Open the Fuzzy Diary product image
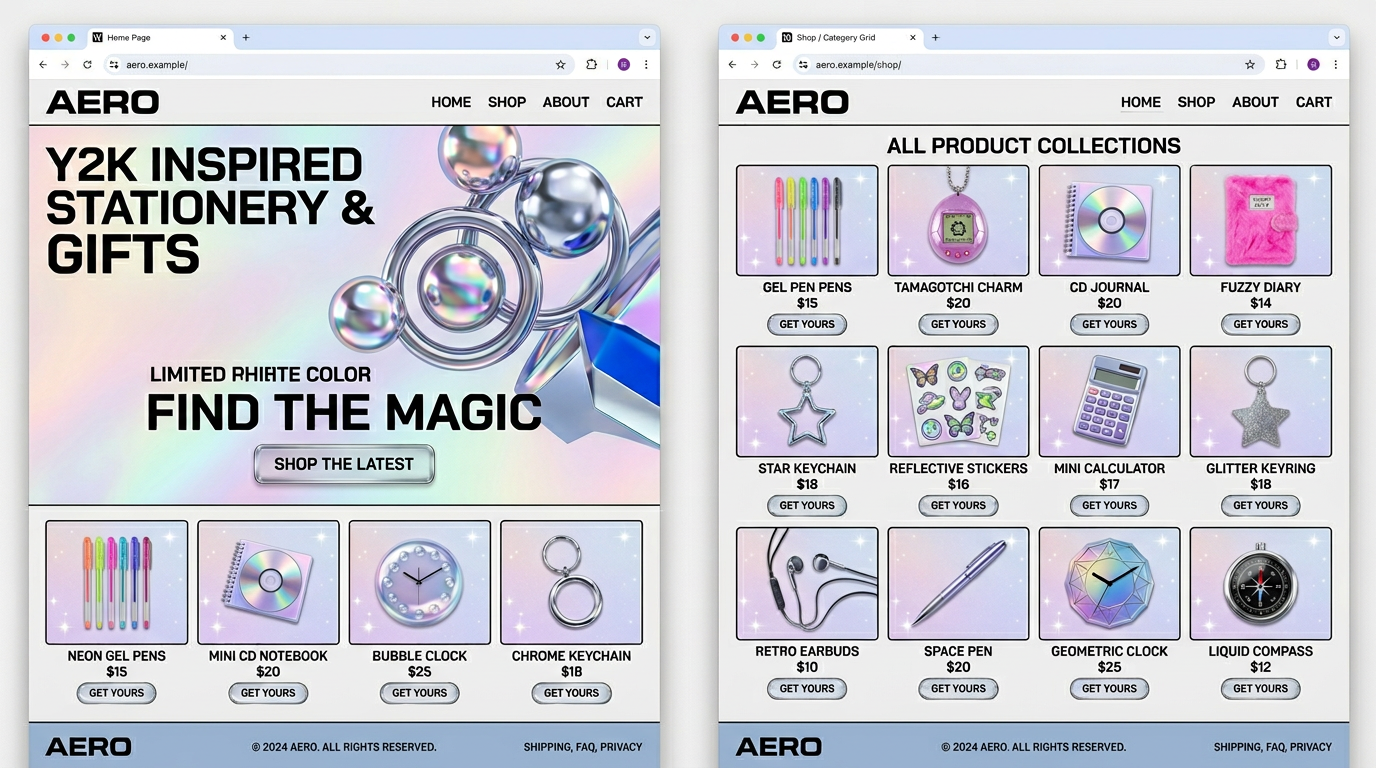Viewport: 1376px width, 768px height. coord(1260,221)
